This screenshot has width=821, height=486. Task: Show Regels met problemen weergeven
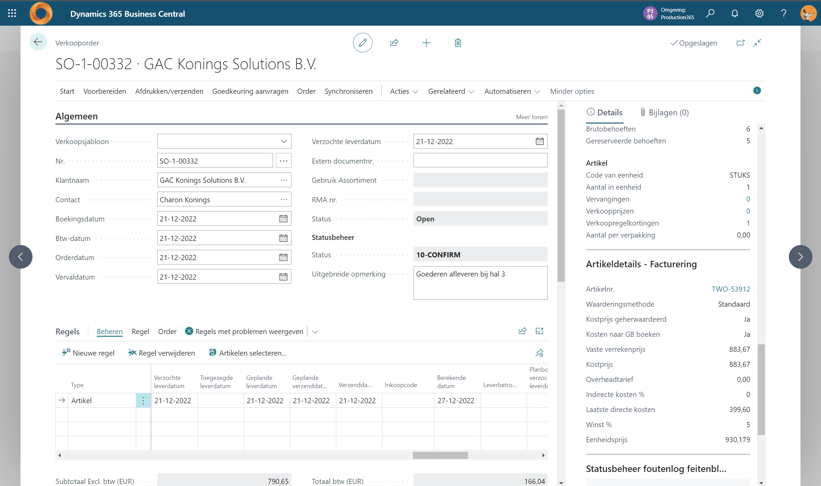(245, 332)
